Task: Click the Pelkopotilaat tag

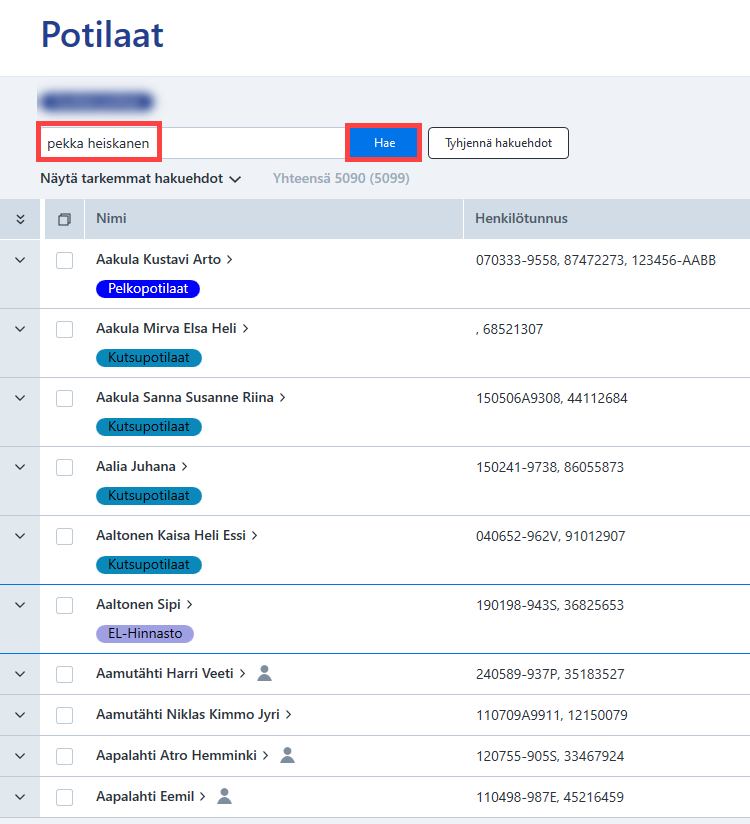Action: coord(148,289)
